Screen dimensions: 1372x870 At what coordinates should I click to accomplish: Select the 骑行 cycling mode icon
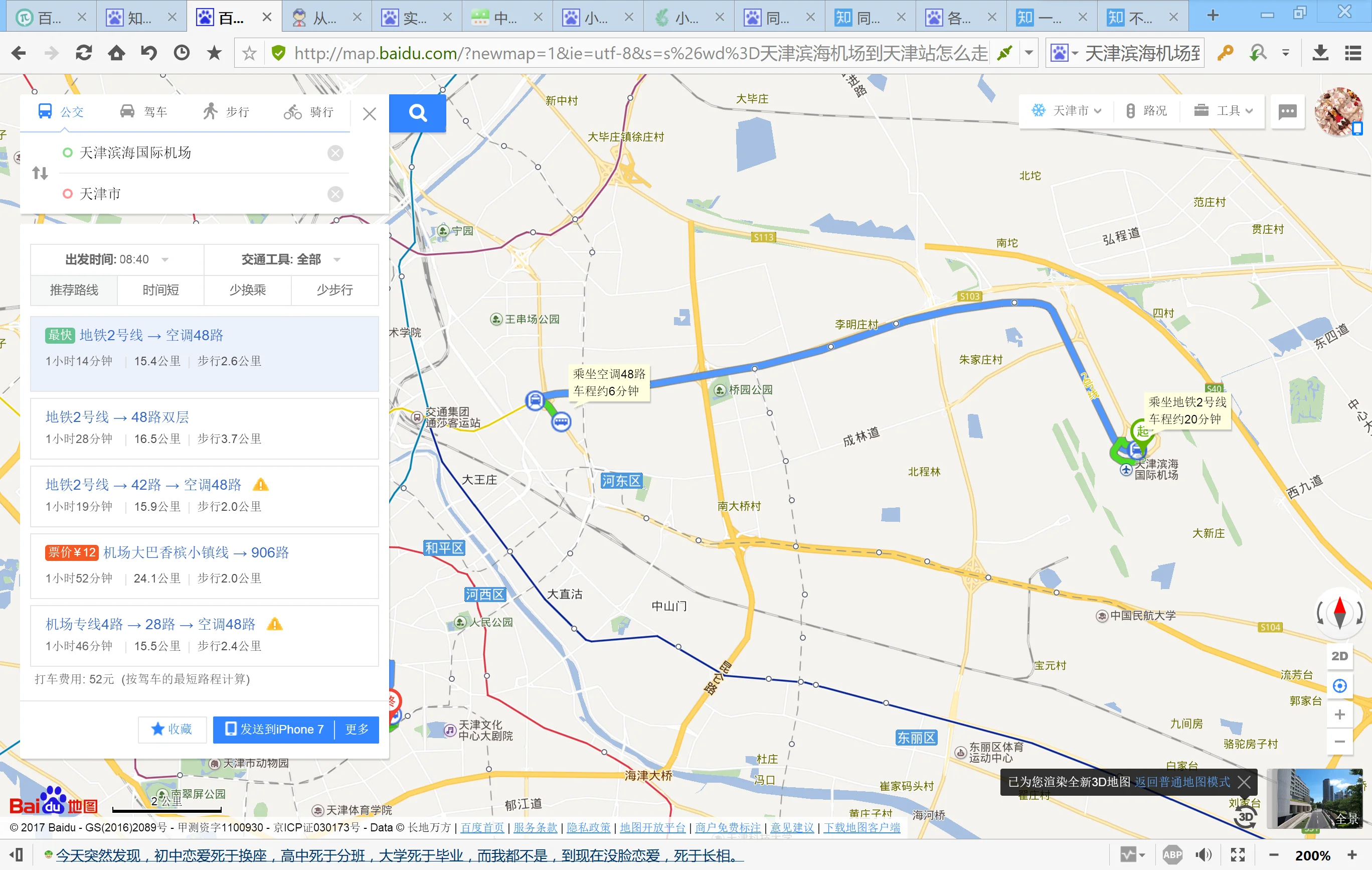tap(293, 111)
